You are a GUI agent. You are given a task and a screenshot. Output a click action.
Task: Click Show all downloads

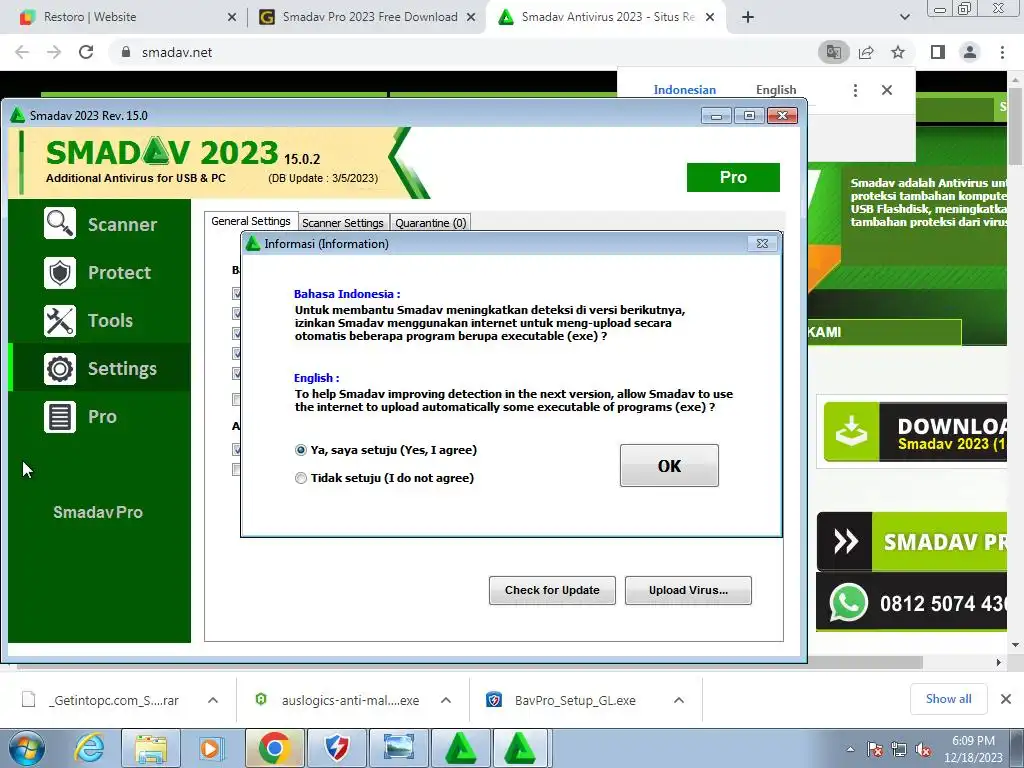948,699
